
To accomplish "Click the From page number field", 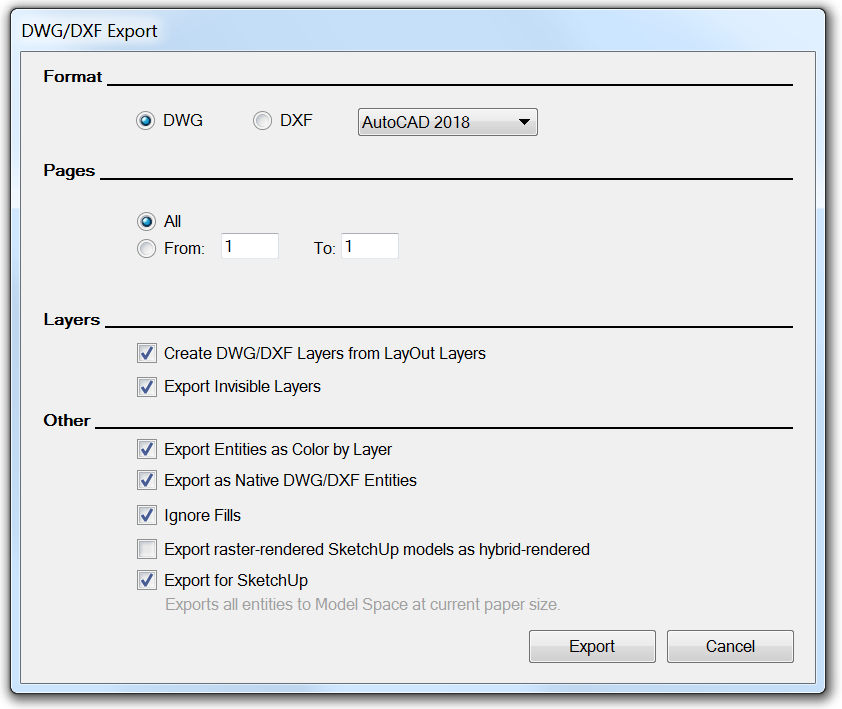I will [x=249, y=246].
